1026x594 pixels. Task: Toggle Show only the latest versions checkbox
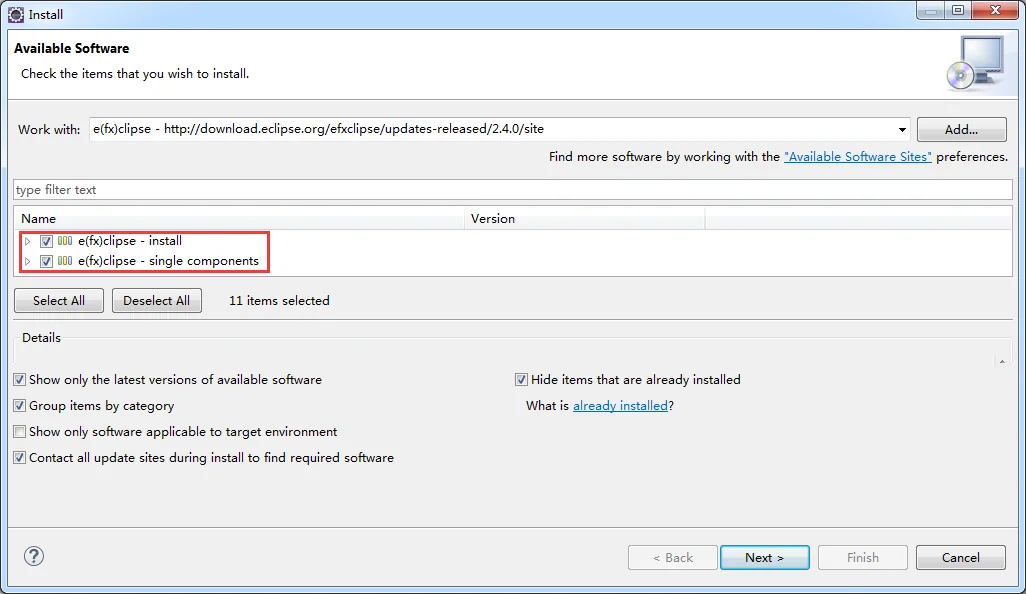point(20,379)
